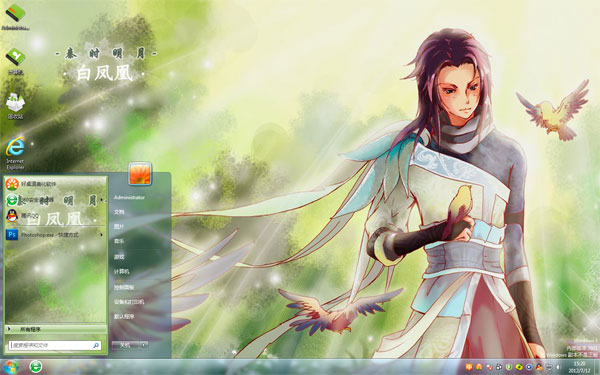Launch Internet Explorer from the desktop
Screen dimensions: 600x375
(x=15, y=153)
